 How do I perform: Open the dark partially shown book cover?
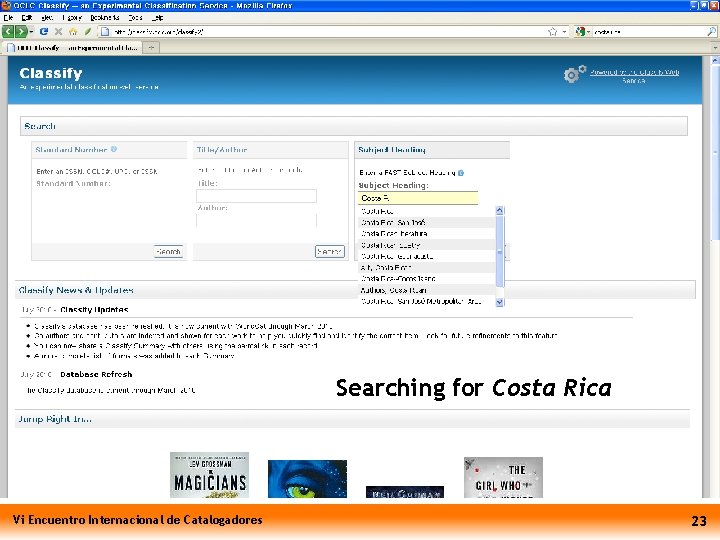coord(405,492)
